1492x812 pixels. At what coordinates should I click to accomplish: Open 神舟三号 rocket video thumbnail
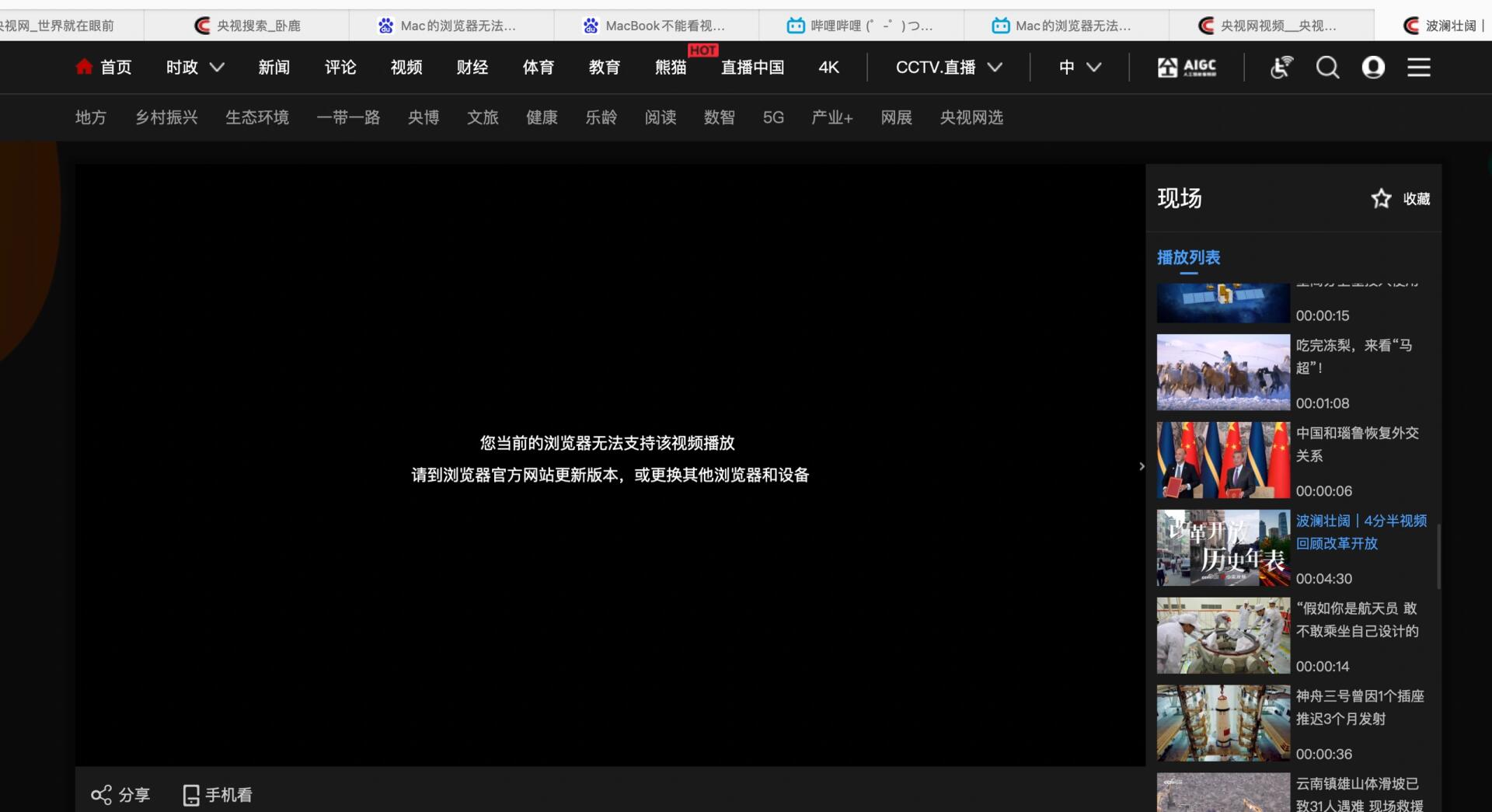[1222, 723]
